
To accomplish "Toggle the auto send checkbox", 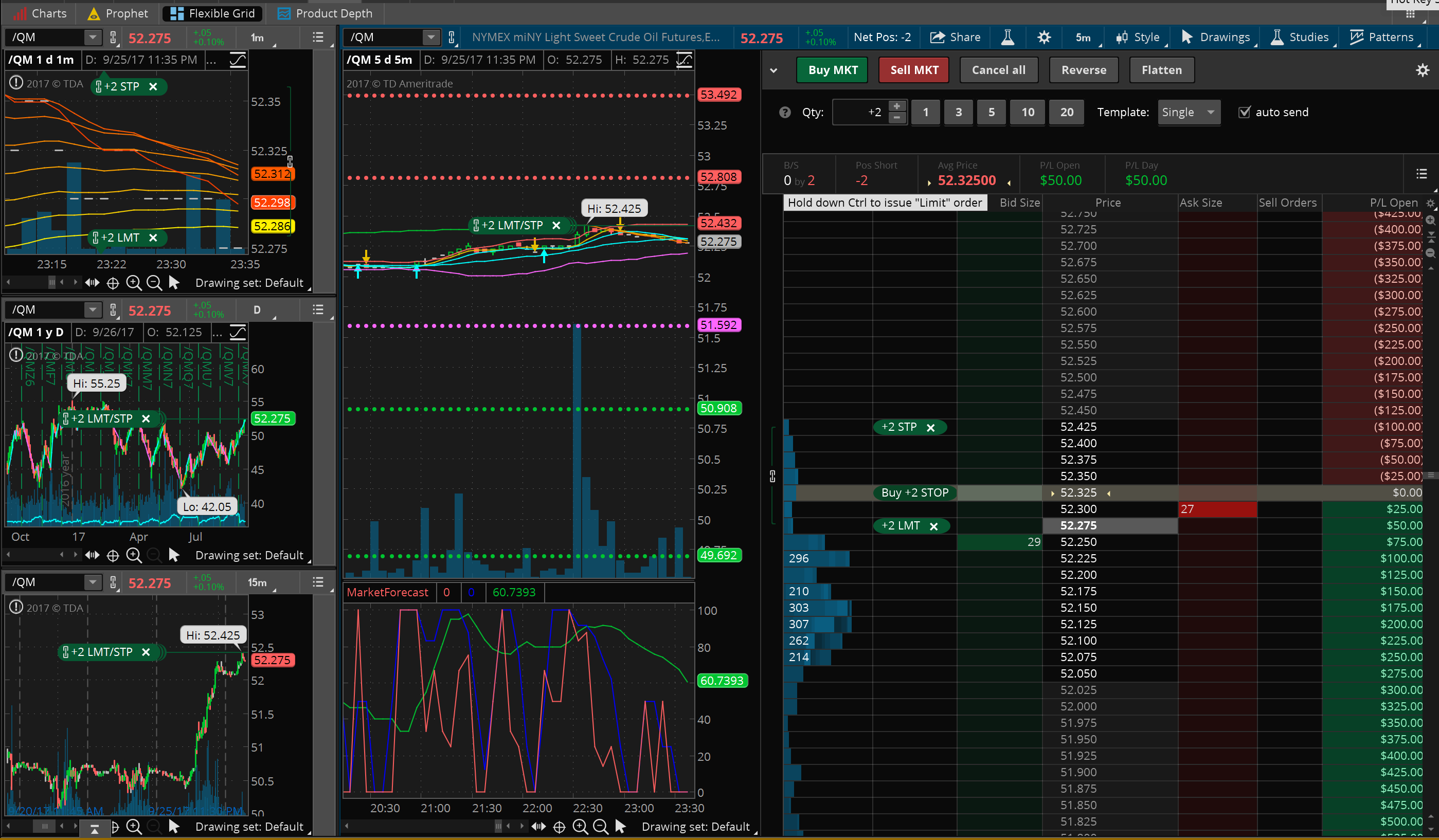I will pyautogui.click(x=1244, y=113).
